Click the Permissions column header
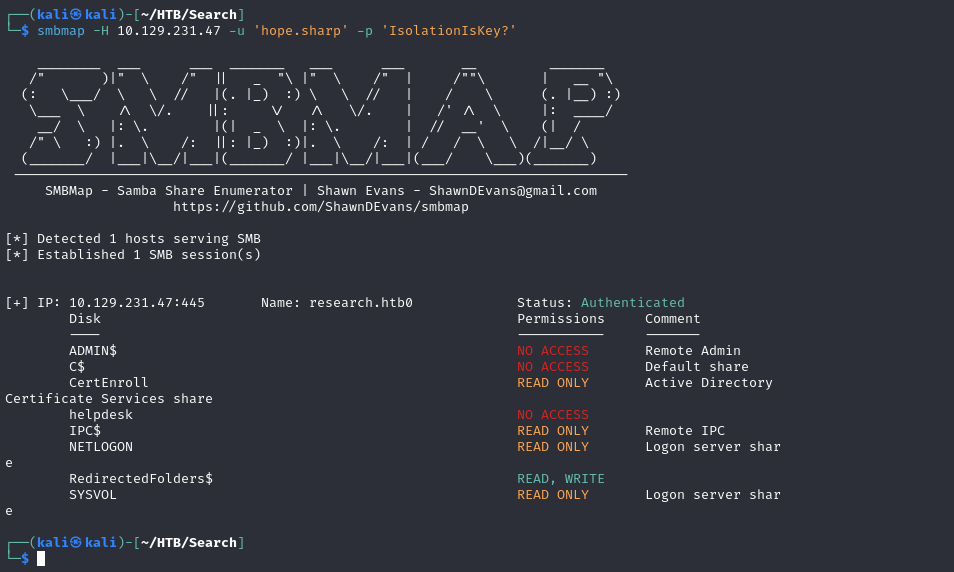Viewport: 954px width, 572px height. (x=561, y=318)
